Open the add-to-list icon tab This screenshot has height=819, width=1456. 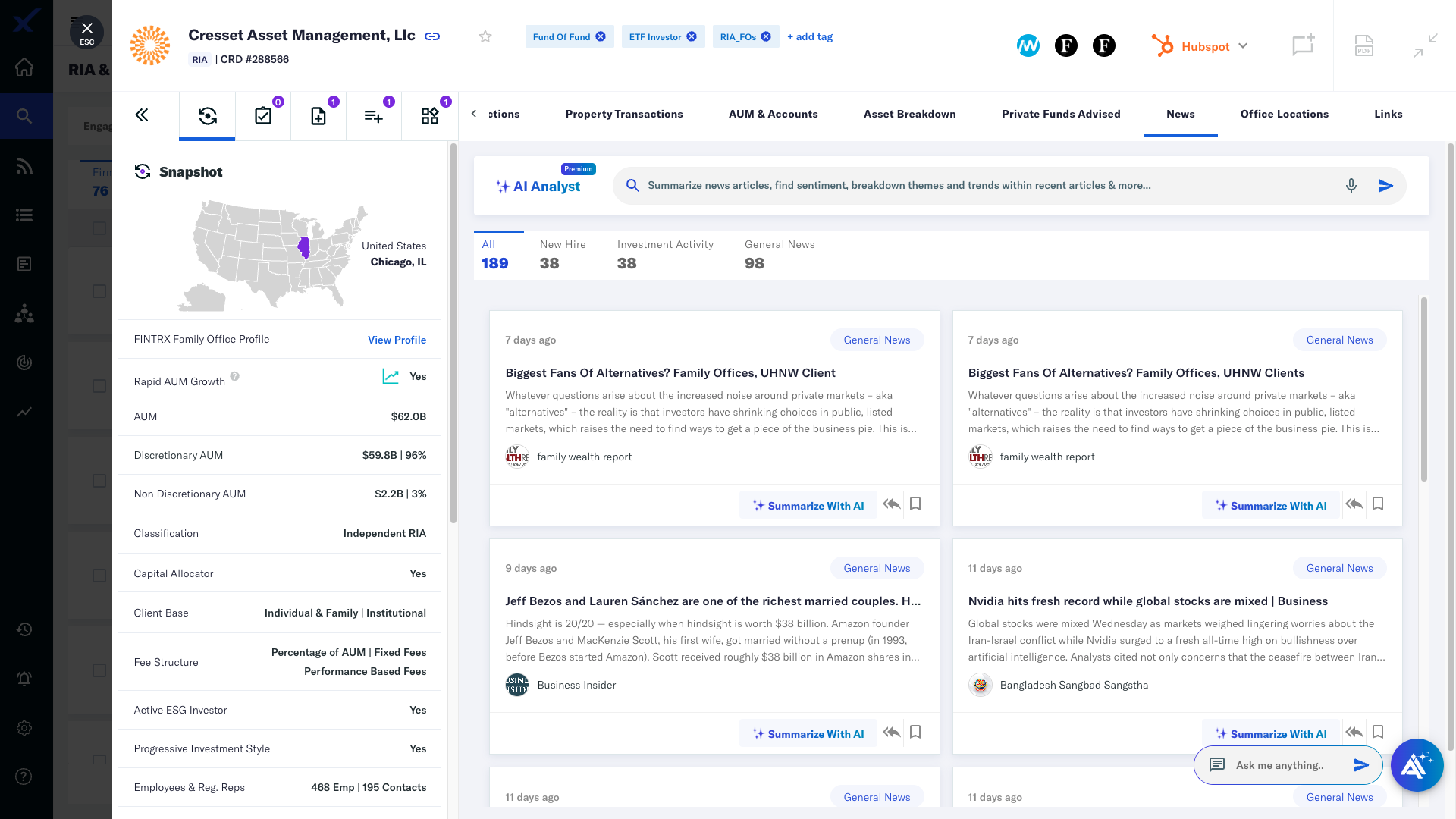(374, 116)
